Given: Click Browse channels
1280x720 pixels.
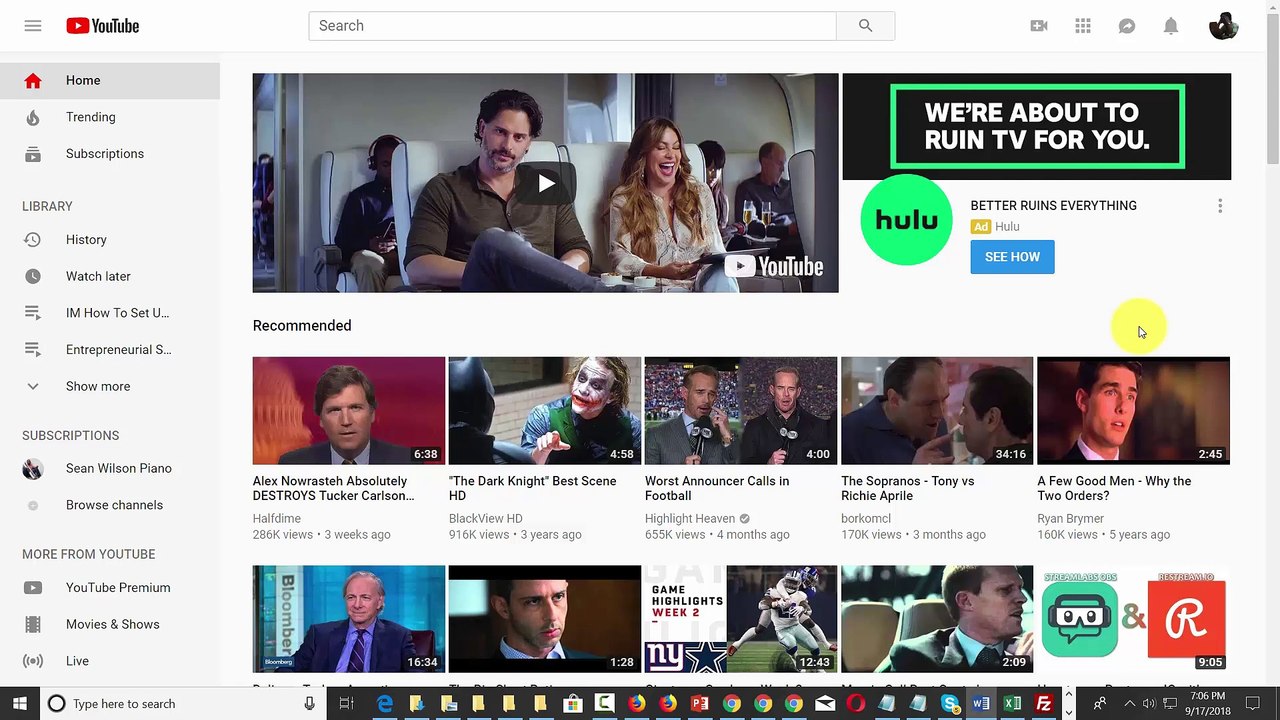Looking at the screenshot, I should coord(110,505).
